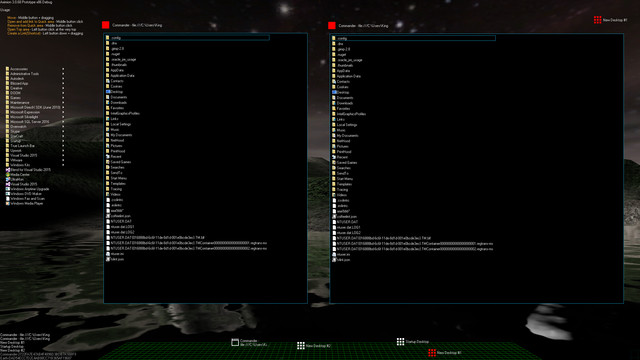Screen dimensions: 640x360
Task: Click the red grid New Desktop #1 icon in bottom dock
Action: coord(432,352)
